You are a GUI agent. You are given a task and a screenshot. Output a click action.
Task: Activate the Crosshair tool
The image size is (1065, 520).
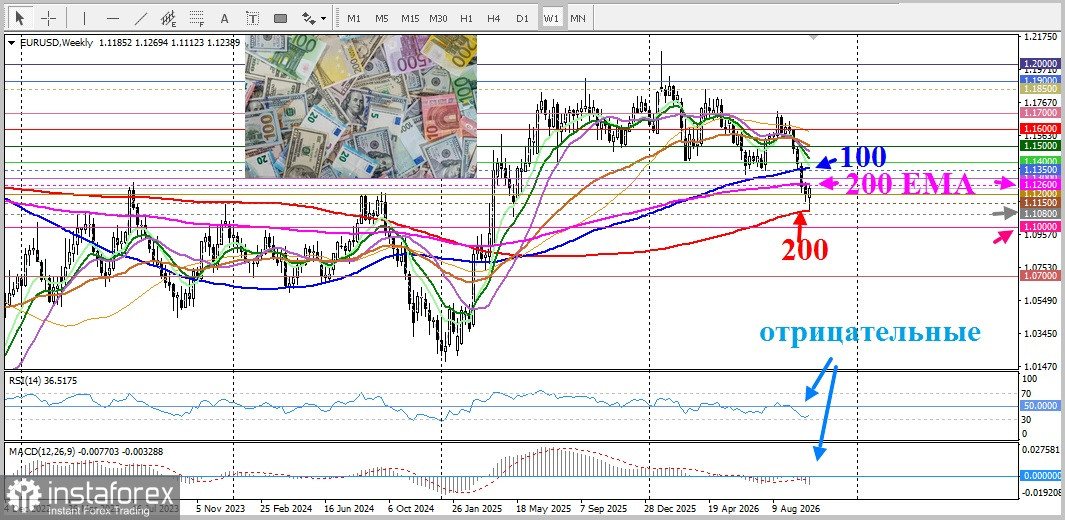pyautogui.click(x=49, y=18)
